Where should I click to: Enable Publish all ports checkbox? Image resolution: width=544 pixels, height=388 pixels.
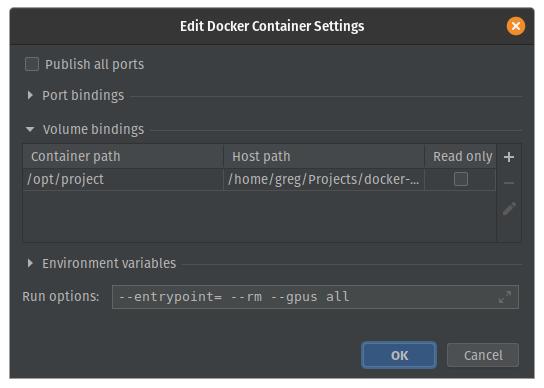coord(32,64)
